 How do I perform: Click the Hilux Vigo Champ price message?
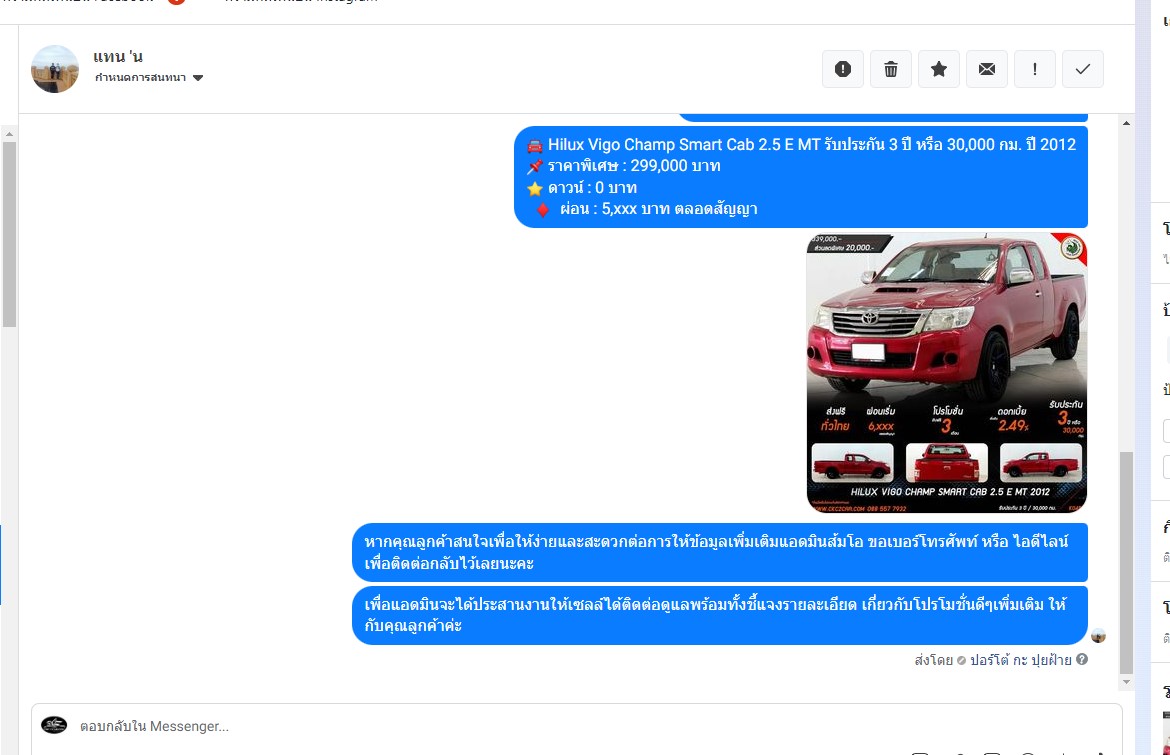pos(801,177)
